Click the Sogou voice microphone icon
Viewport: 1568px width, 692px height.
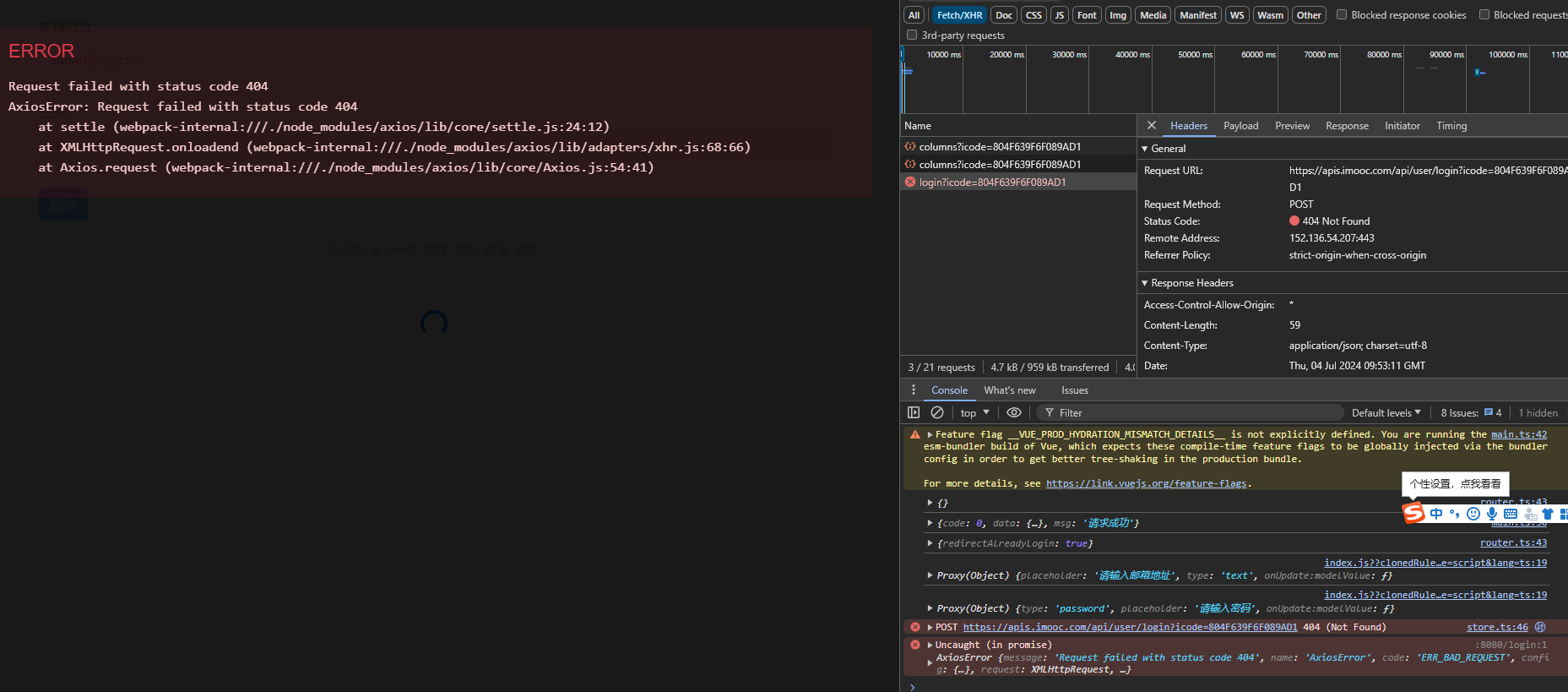pyautogui.click(x=1492, y=514)
